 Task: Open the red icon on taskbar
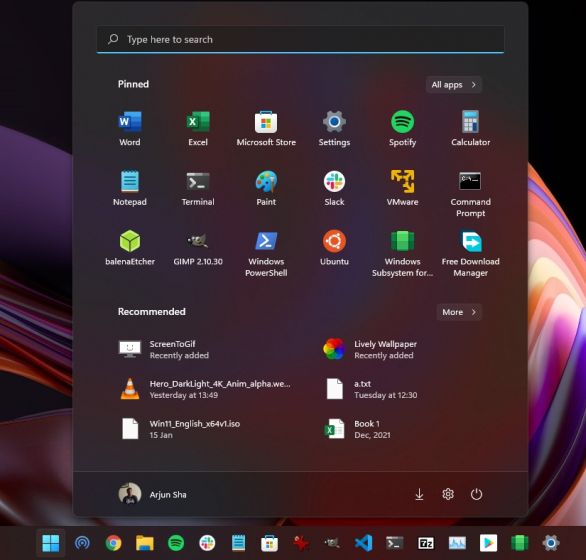click(301, 543)
